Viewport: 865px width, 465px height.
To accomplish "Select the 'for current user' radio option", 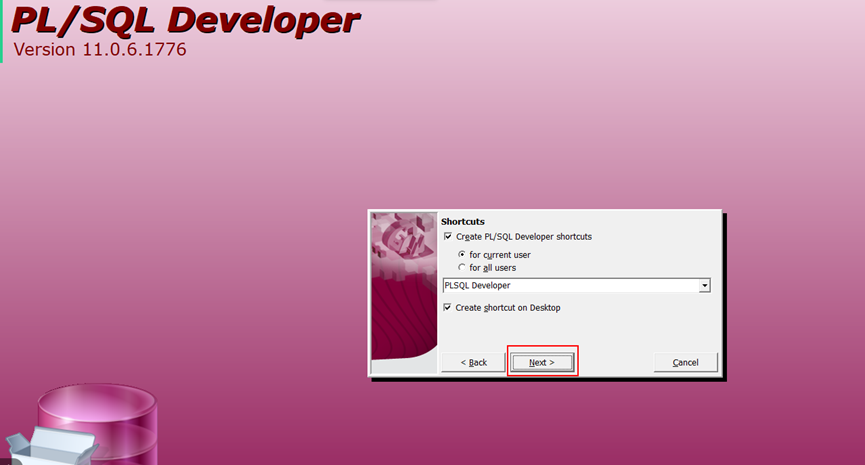I will (462, 254).
